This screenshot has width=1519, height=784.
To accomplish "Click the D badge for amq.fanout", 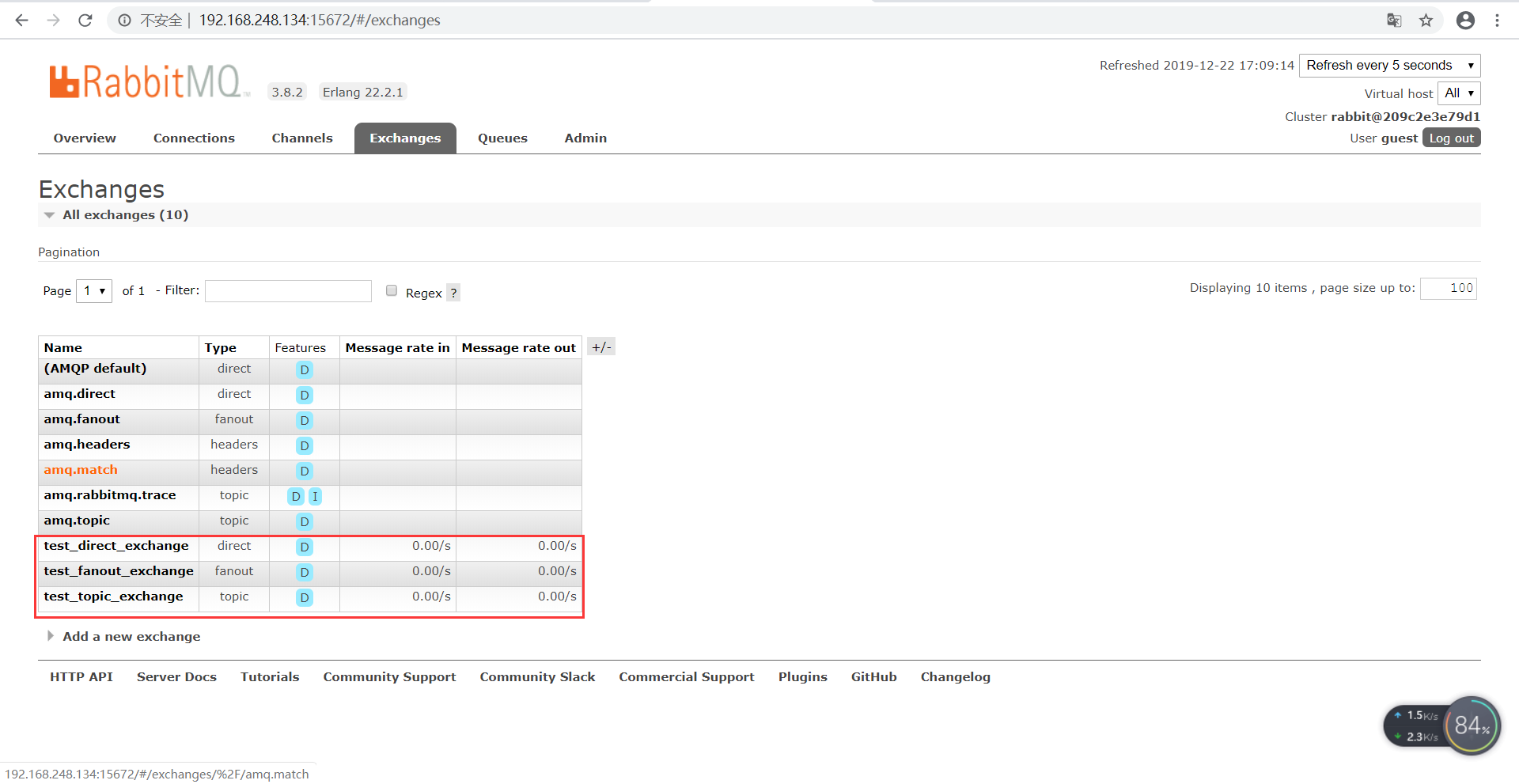I will 305,420.
